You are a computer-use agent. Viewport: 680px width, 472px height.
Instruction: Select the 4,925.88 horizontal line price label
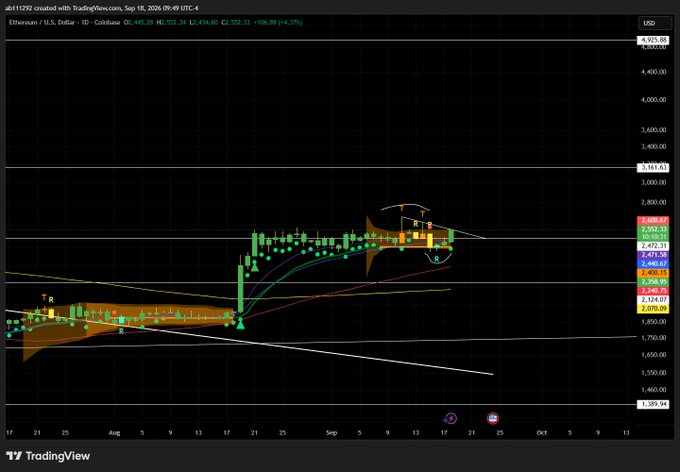click(653, 40)
